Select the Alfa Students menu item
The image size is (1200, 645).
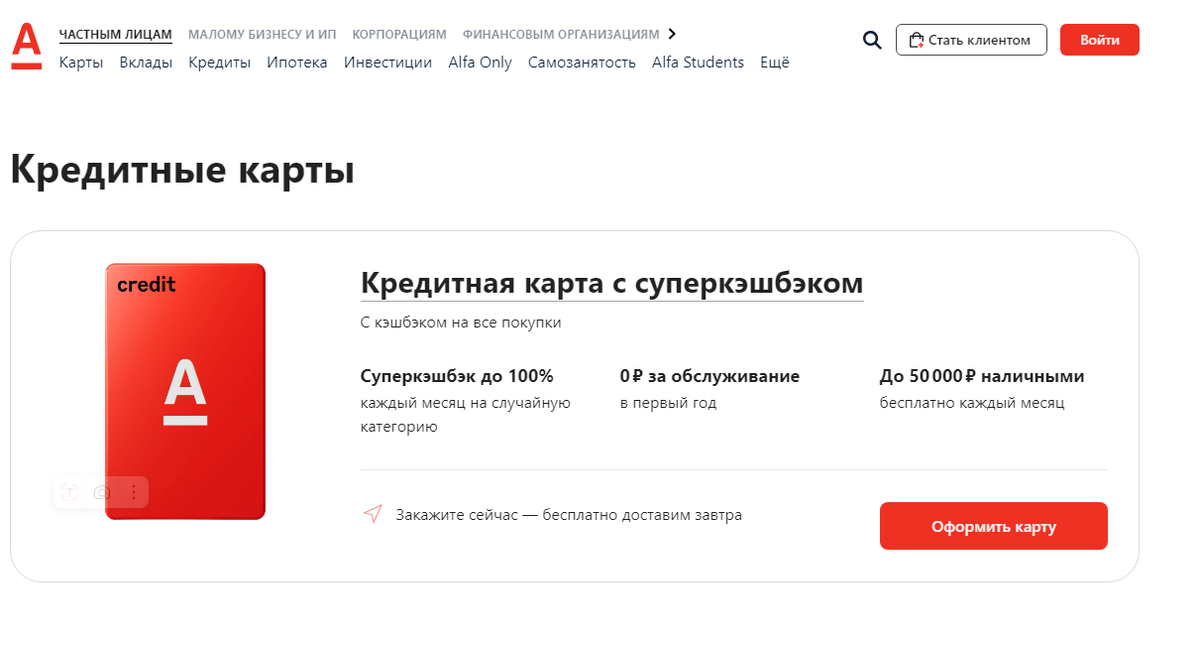coord(697,62)
